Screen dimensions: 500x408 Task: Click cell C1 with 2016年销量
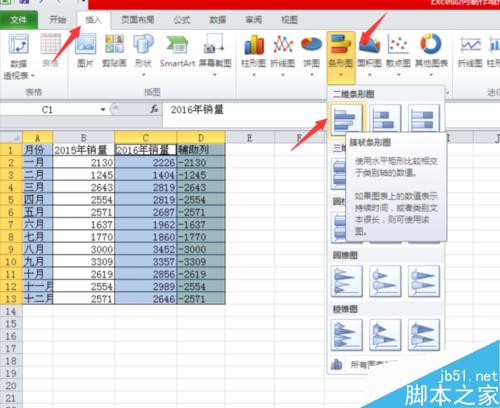pyautogui.click(x=145, y=150)
